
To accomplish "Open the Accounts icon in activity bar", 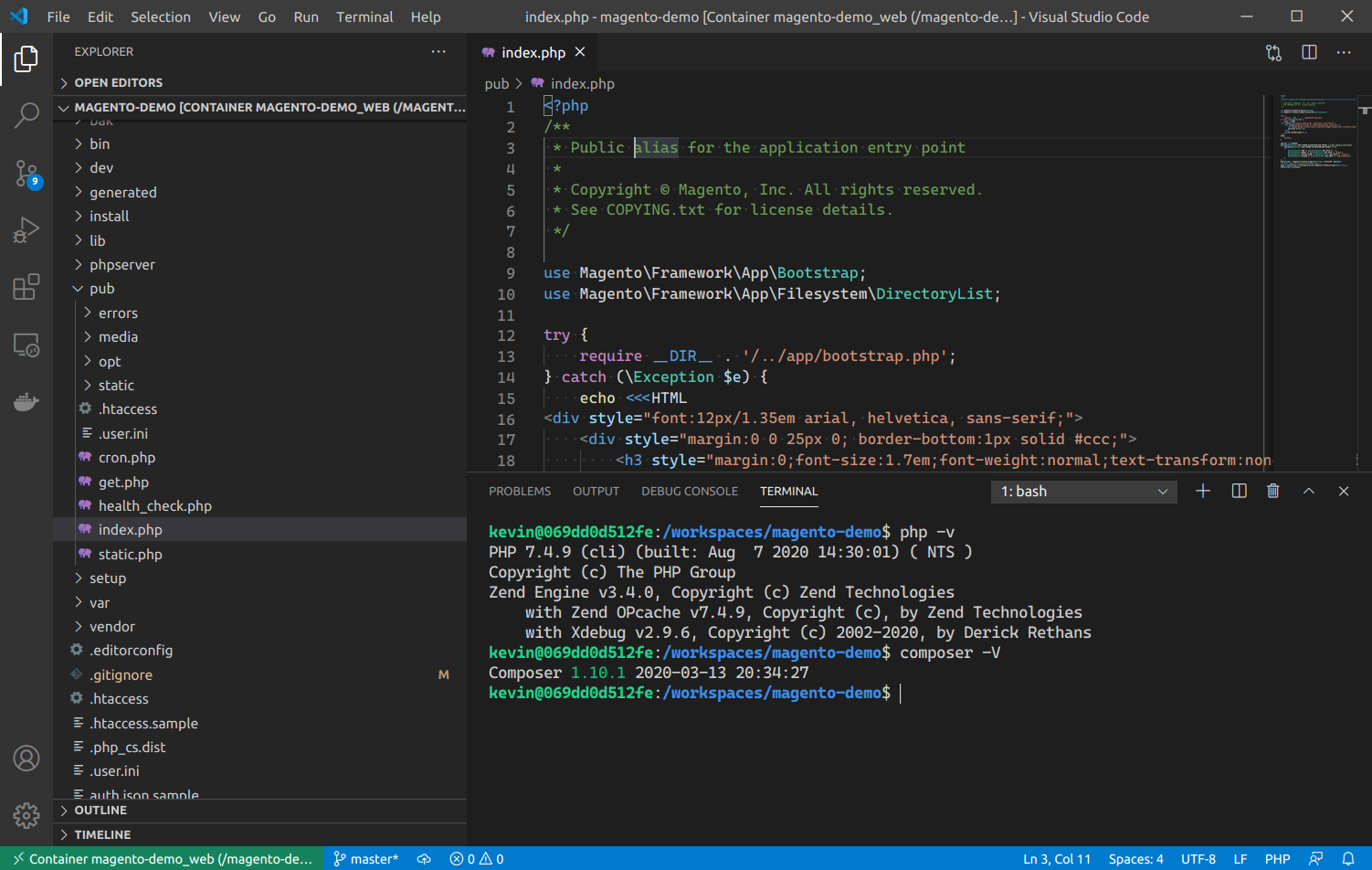I will point(26,758).
